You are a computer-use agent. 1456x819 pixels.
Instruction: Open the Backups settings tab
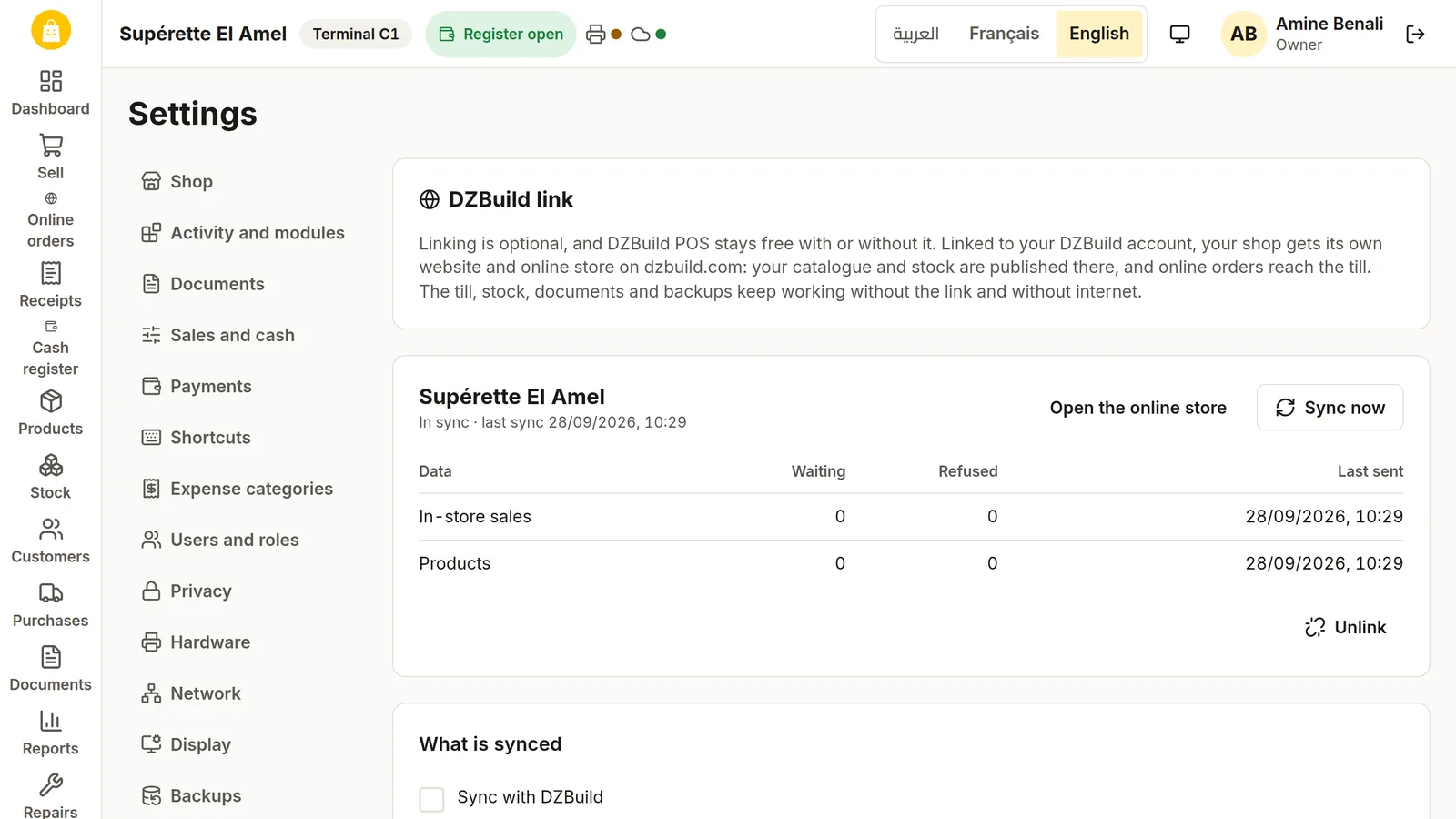(246, 795)
